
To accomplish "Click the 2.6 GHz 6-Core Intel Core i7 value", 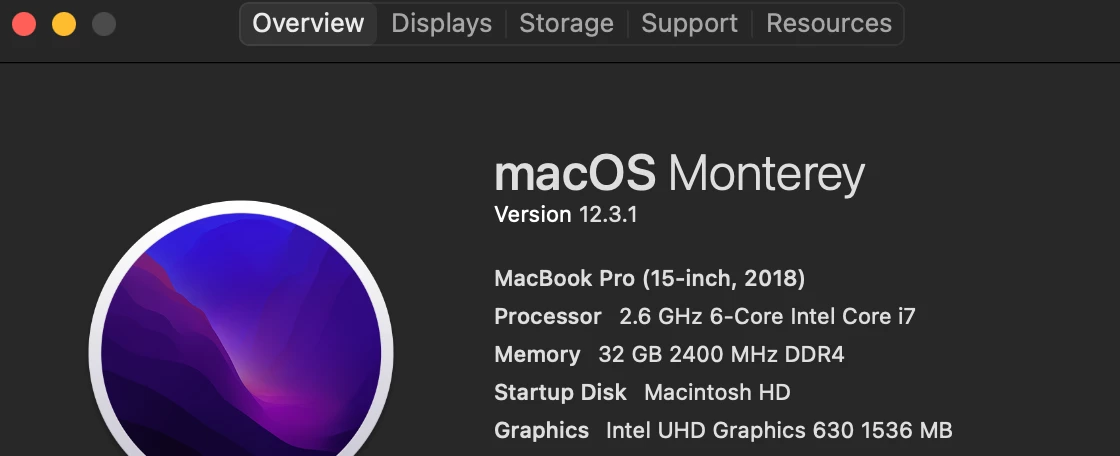I will [x=767, y=317].
